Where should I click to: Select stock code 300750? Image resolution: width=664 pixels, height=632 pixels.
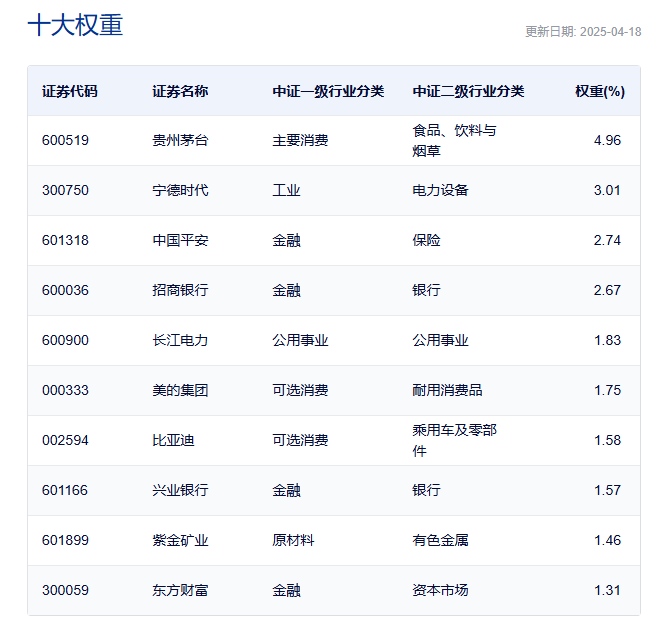coord(65,190)
